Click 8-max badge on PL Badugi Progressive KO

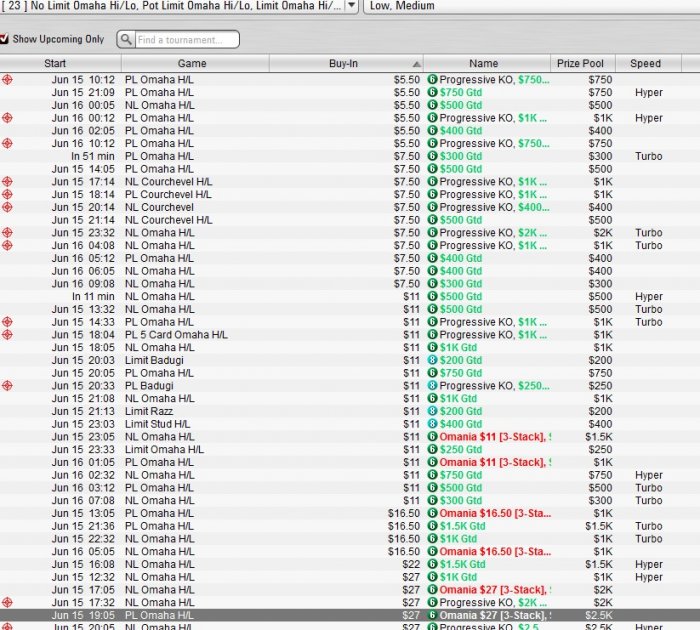pyautogui.click(x=432, y=385)
